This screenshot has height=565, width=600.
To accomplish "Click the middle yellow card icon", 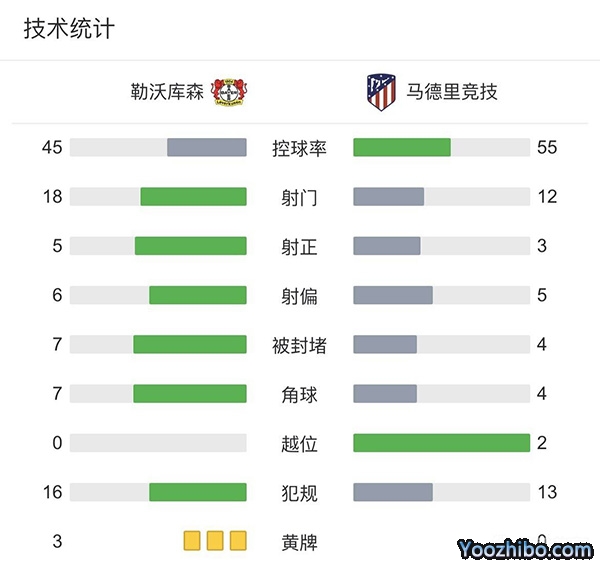I will (215, 541).
